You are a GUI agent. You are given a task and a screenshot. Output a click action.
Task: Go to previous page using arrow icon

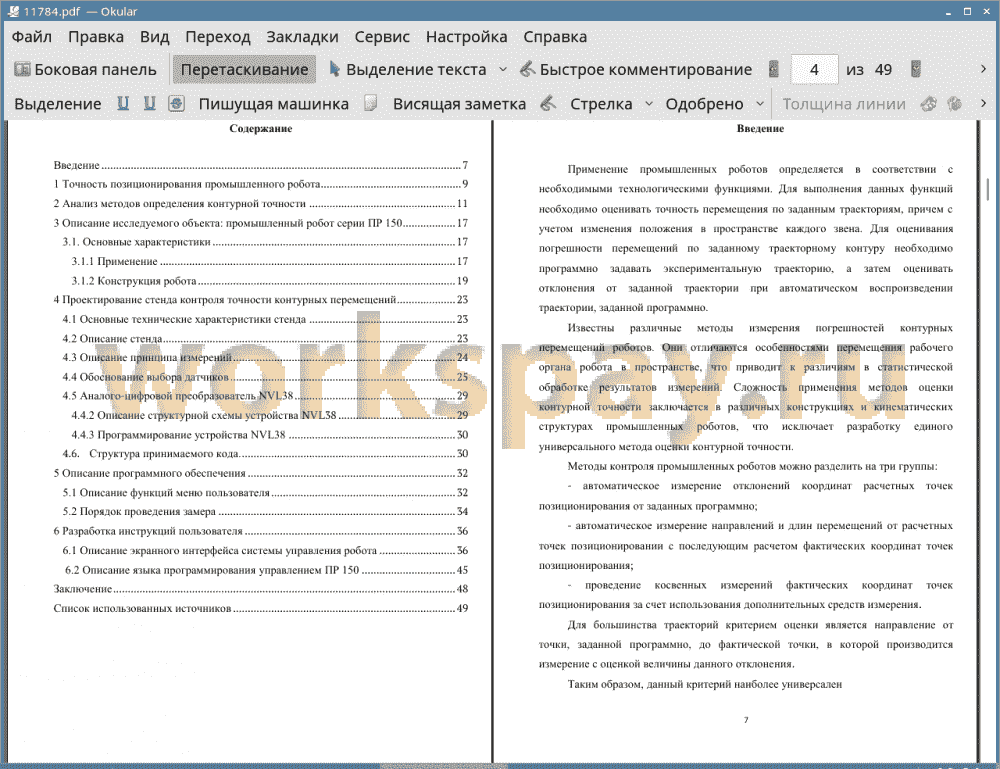774,69
